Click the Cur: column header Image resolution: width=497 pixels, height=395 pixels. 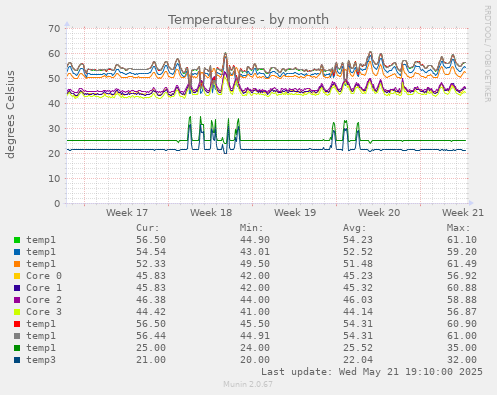pos(148,228)
